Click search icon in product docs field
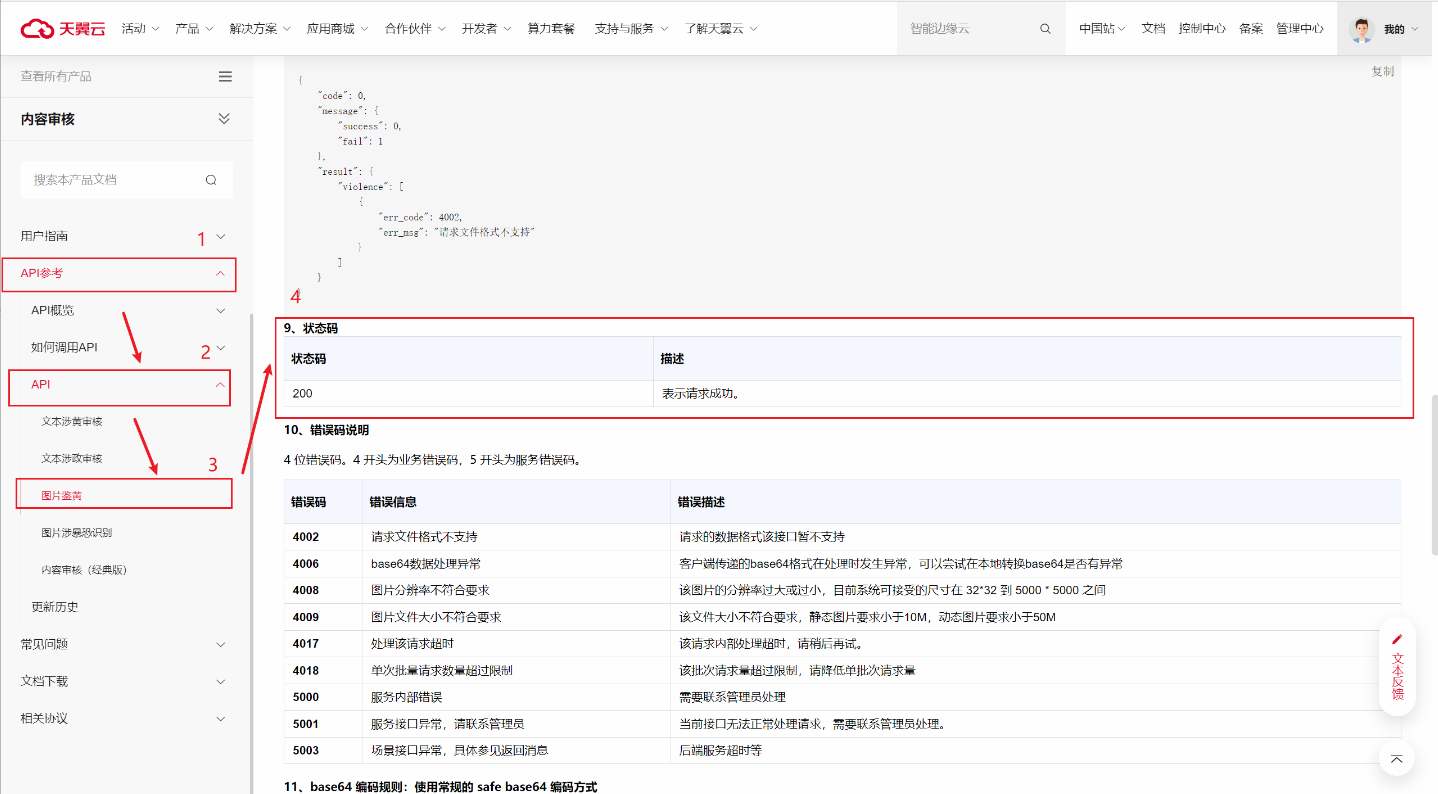The height and width of the screenshot is (794, 1438). (211, 180)
